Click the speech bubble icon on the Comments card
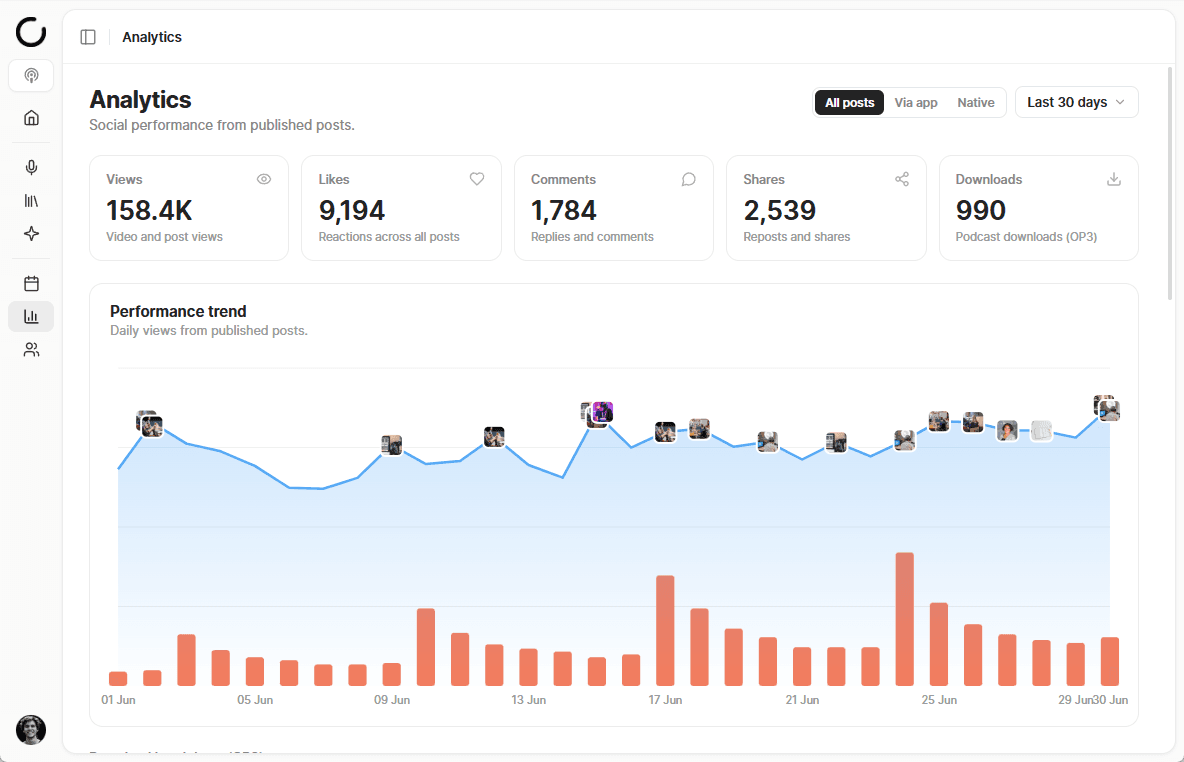The height and width of the screenshot is (762, 1184). (689, 179)
